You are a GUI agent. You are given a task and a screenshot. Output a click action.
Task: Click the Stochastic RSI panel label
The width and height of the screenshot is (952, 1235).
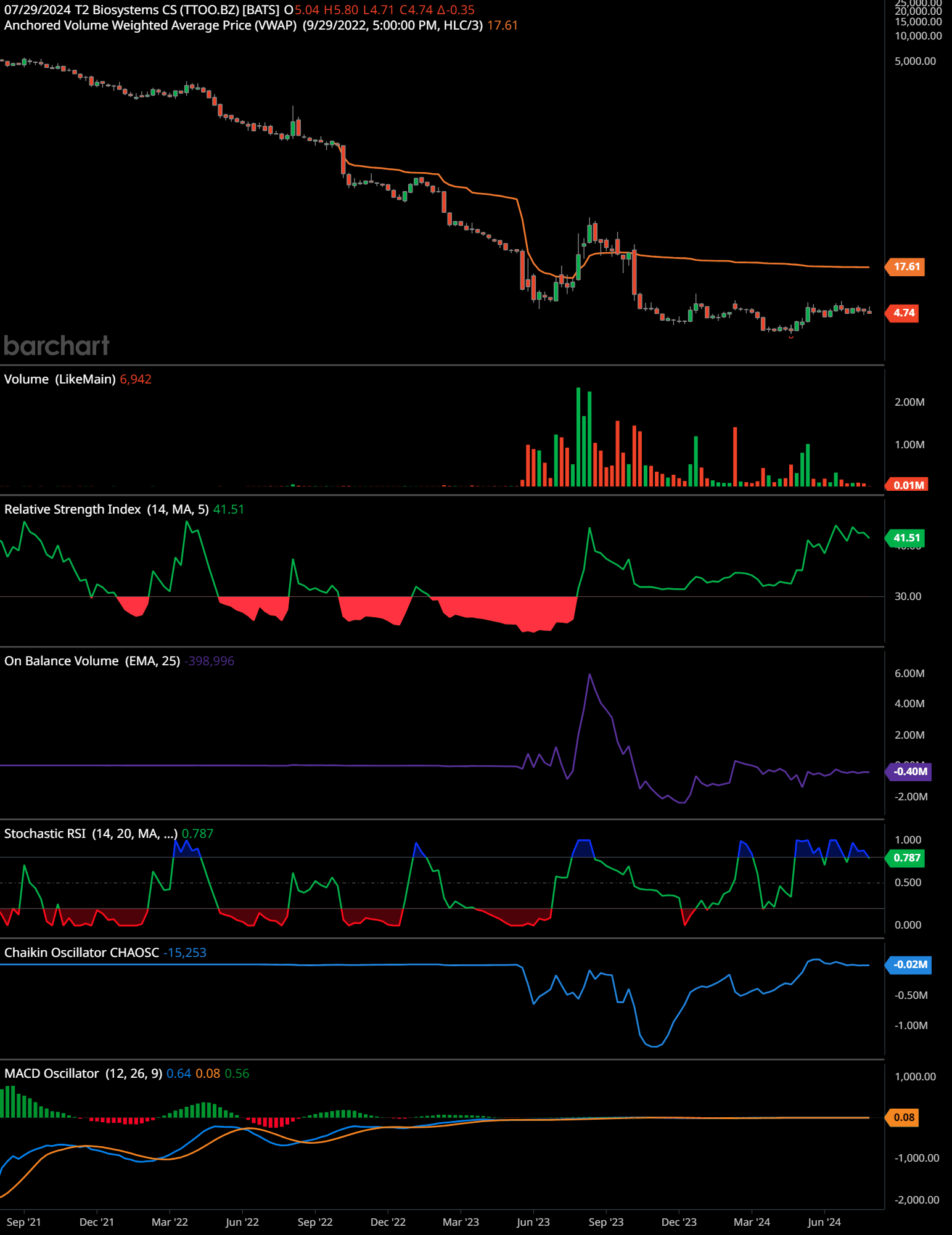click(91, 834)
